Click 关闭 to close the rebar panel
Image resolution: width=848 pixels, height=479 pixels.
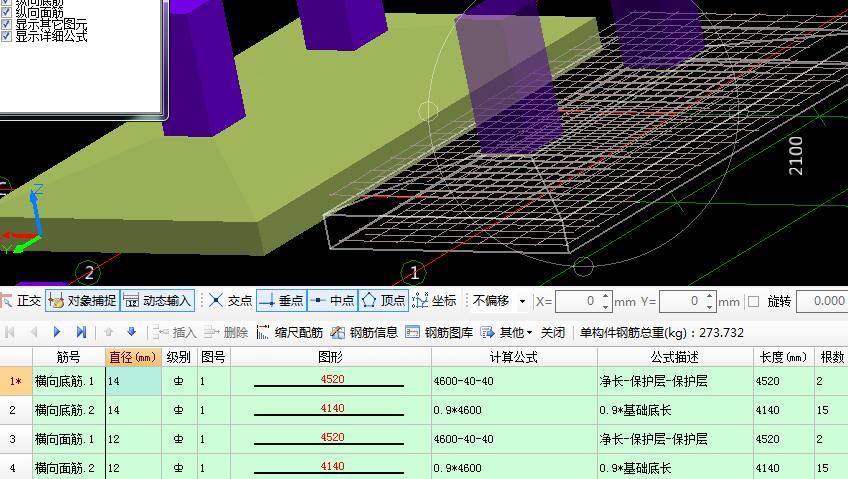pos(553,332)
